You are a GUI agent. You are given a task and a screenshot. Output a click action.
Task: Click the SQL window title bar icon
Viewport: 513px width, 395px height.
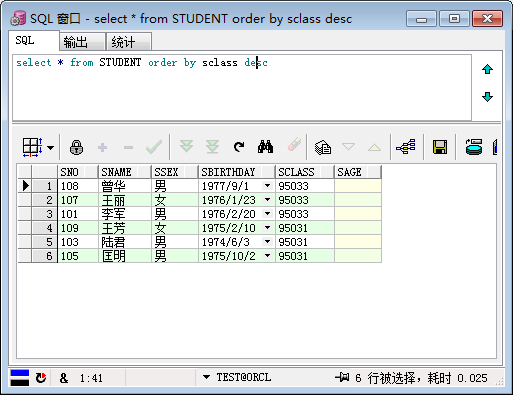[x=18, y=18]
